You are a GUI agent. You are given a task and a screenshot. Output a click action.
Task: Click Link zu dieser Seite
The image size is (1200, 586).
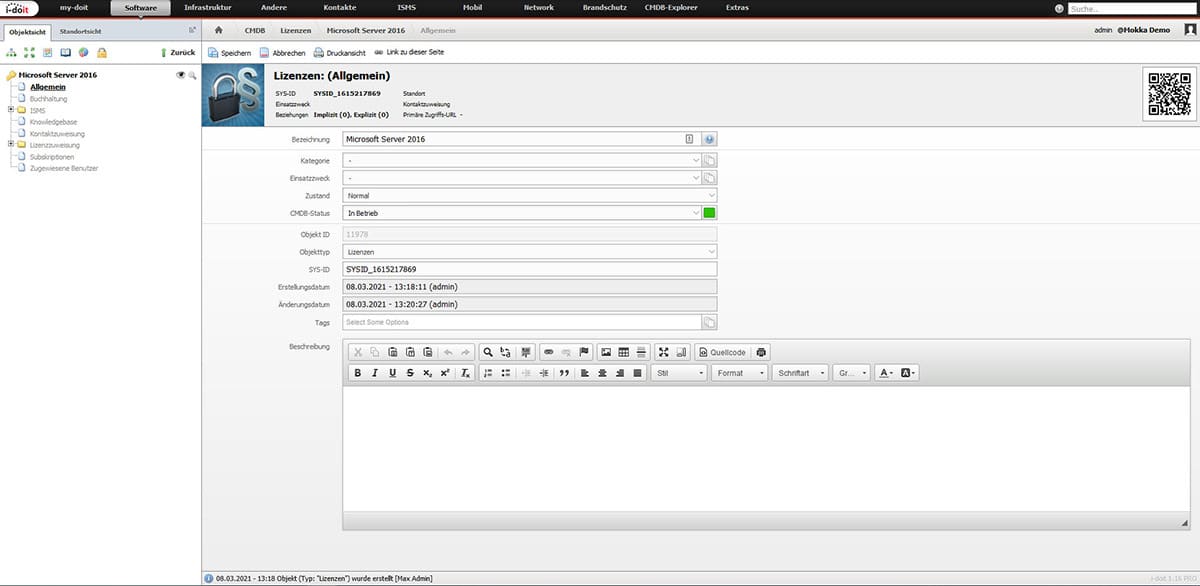[408, 52]
